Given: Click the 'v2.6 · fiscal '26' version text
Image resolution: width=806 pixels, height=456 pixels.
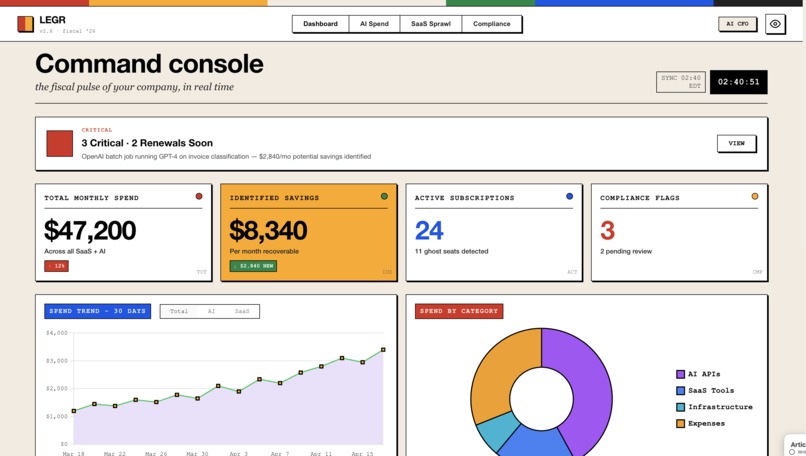Looking at the screenshot, I should click(67, 31).
